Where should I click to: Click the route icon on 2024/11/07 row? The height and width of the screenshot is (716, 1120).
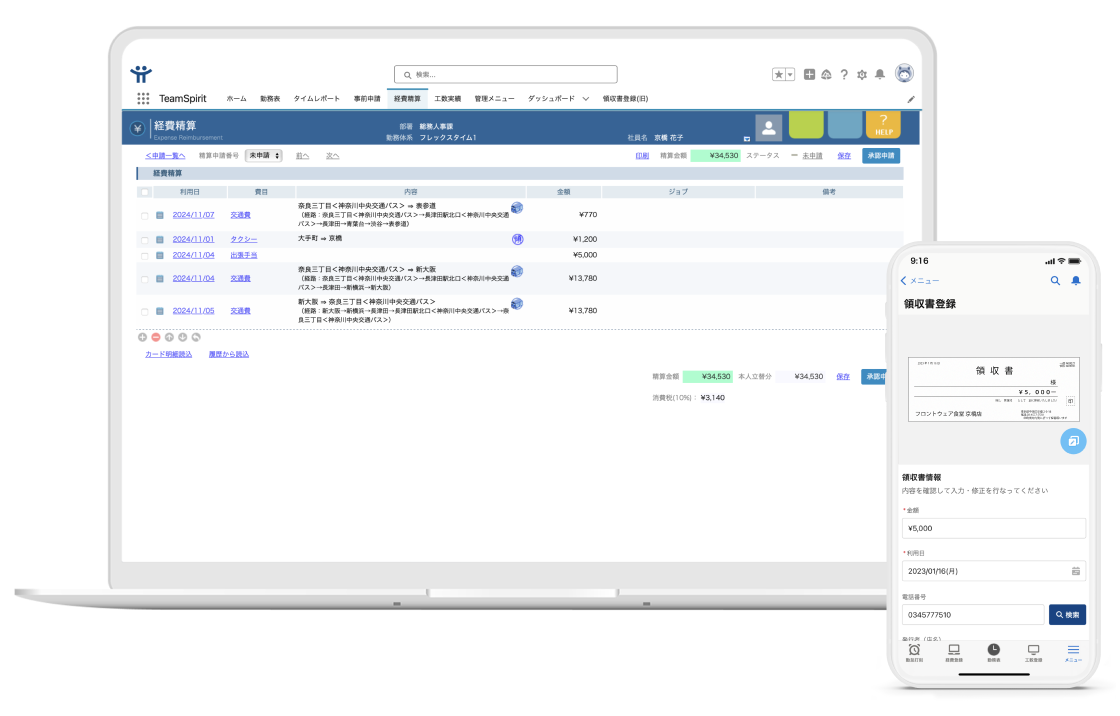click(517, 208)
